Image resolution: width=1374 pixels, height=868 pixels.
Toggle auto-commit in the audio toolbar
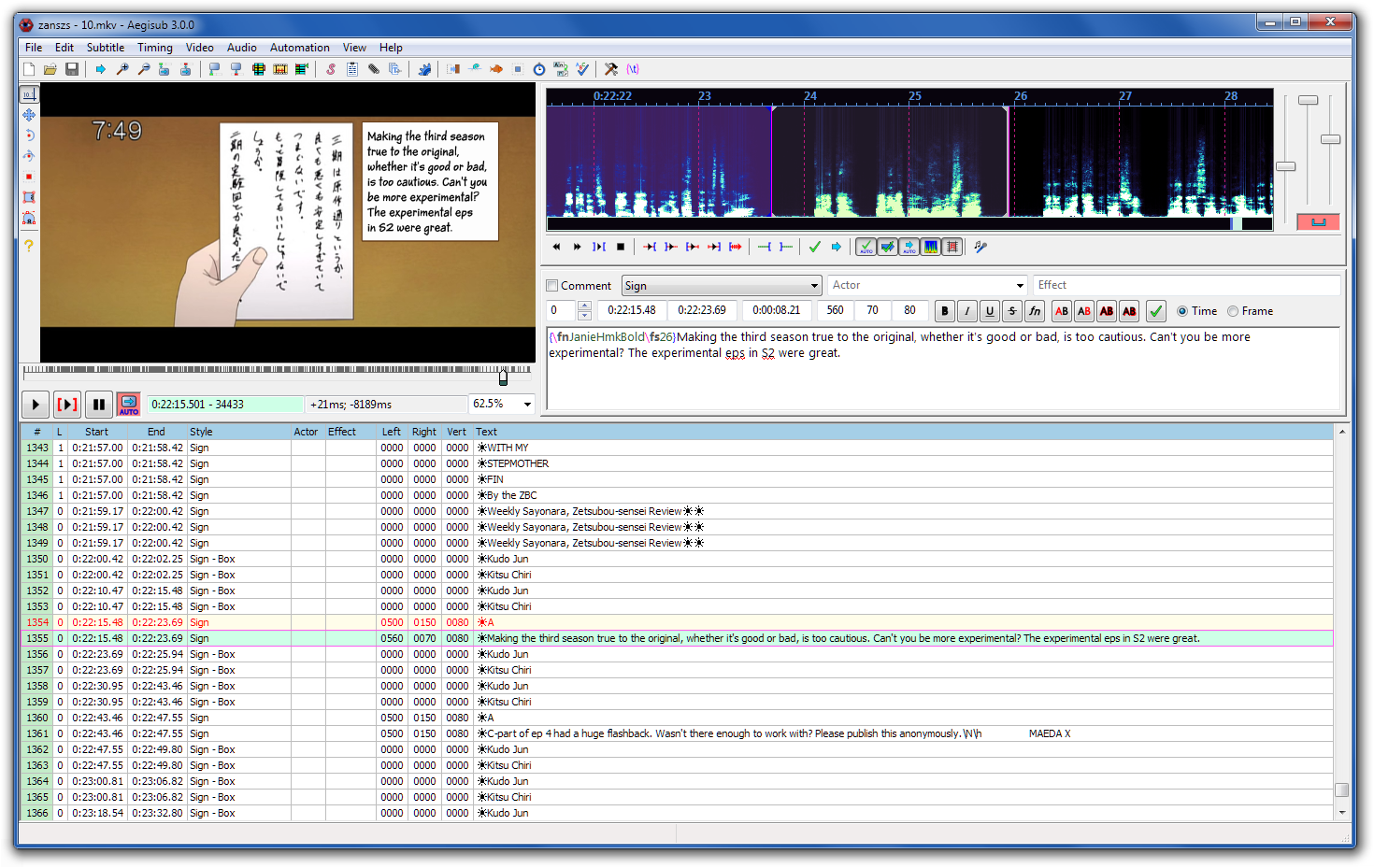point(866,247)
